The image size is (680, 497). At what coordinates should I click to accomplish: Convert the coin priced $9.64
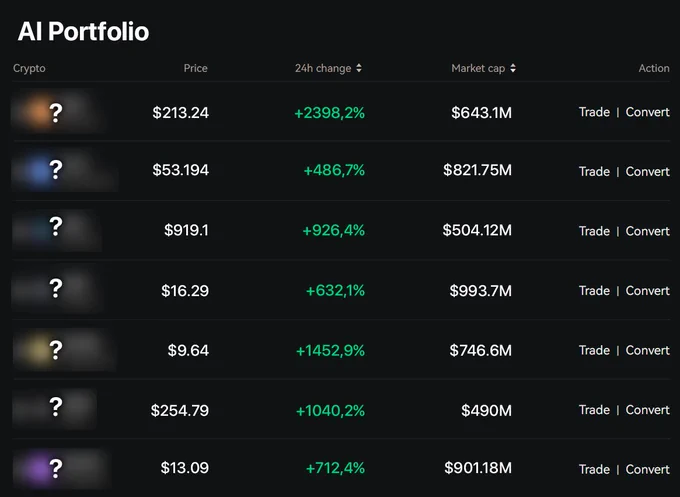click(647, 350)
